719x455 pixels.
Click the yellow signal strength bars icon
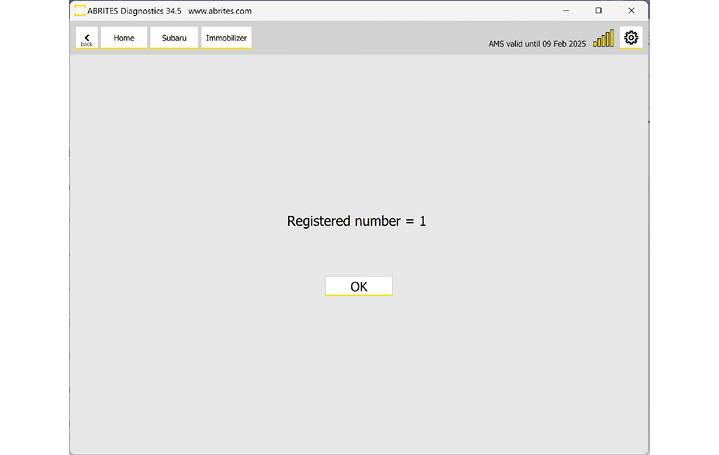(x=603, y=39)
